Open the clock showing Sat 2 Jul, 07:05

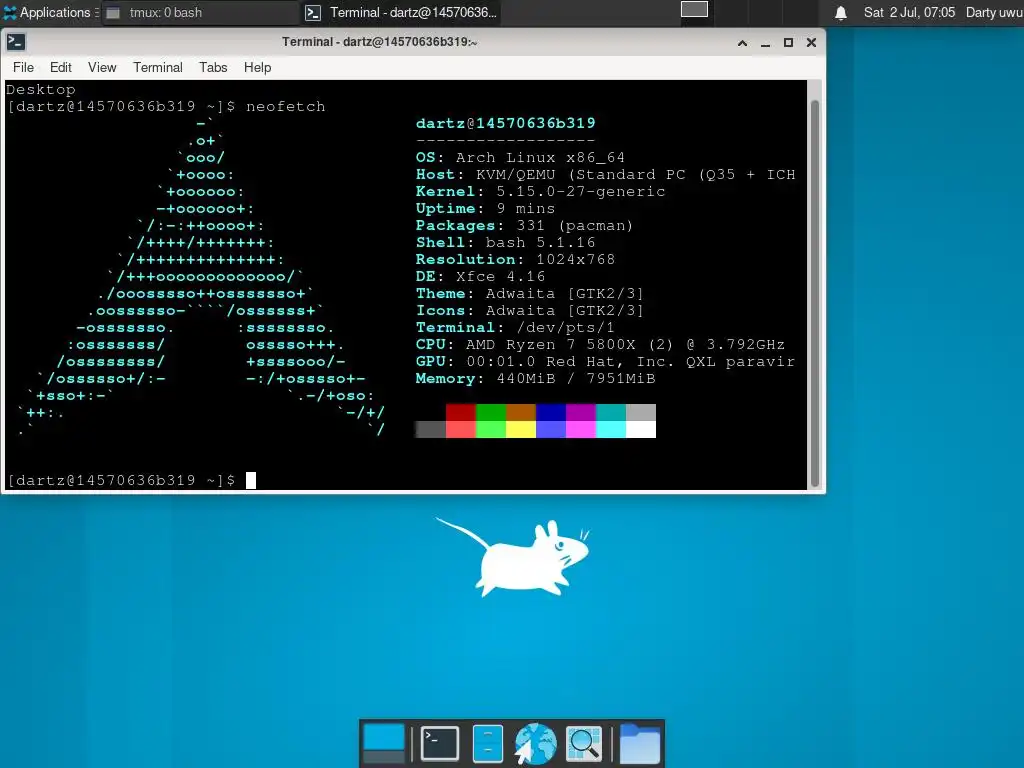point(909,12)
